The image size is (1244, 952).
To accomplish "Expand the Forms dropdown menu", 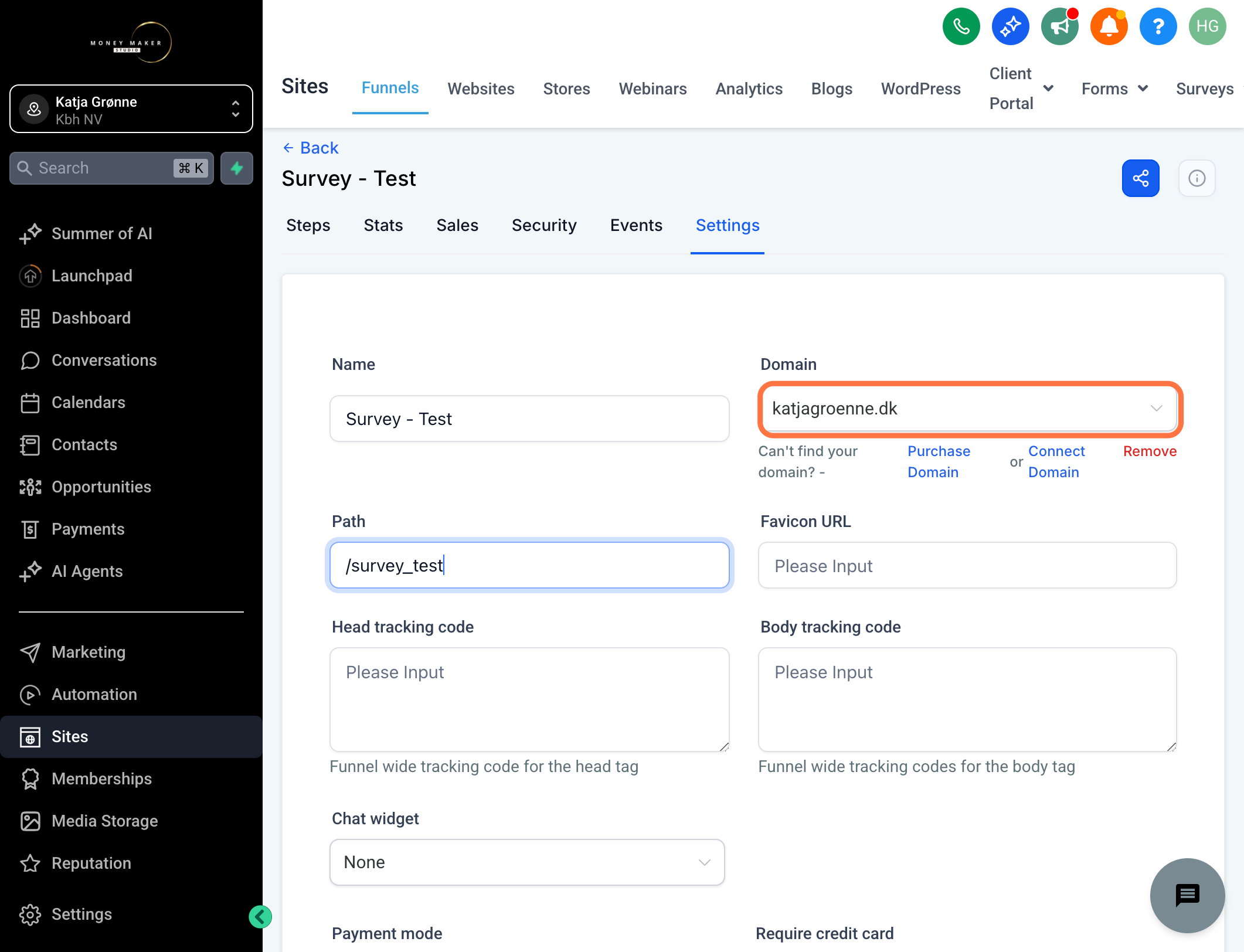I will 1114,89.
